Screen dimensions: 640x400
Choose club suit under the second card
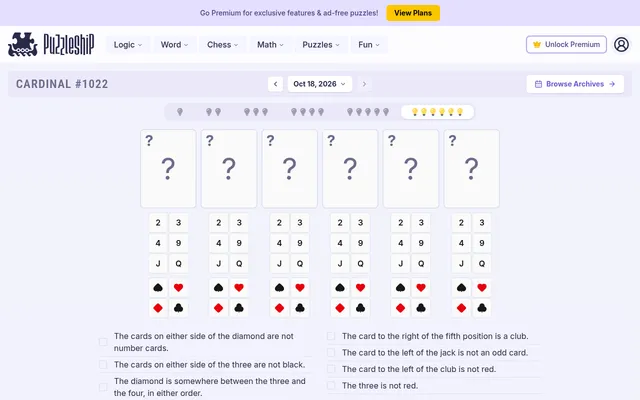pos(239,308)
